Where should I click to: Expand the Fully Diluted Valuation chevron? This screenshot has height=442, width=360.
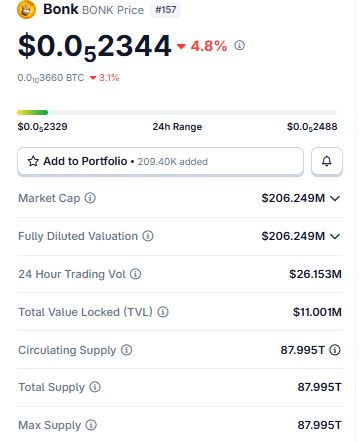[335, 236]
